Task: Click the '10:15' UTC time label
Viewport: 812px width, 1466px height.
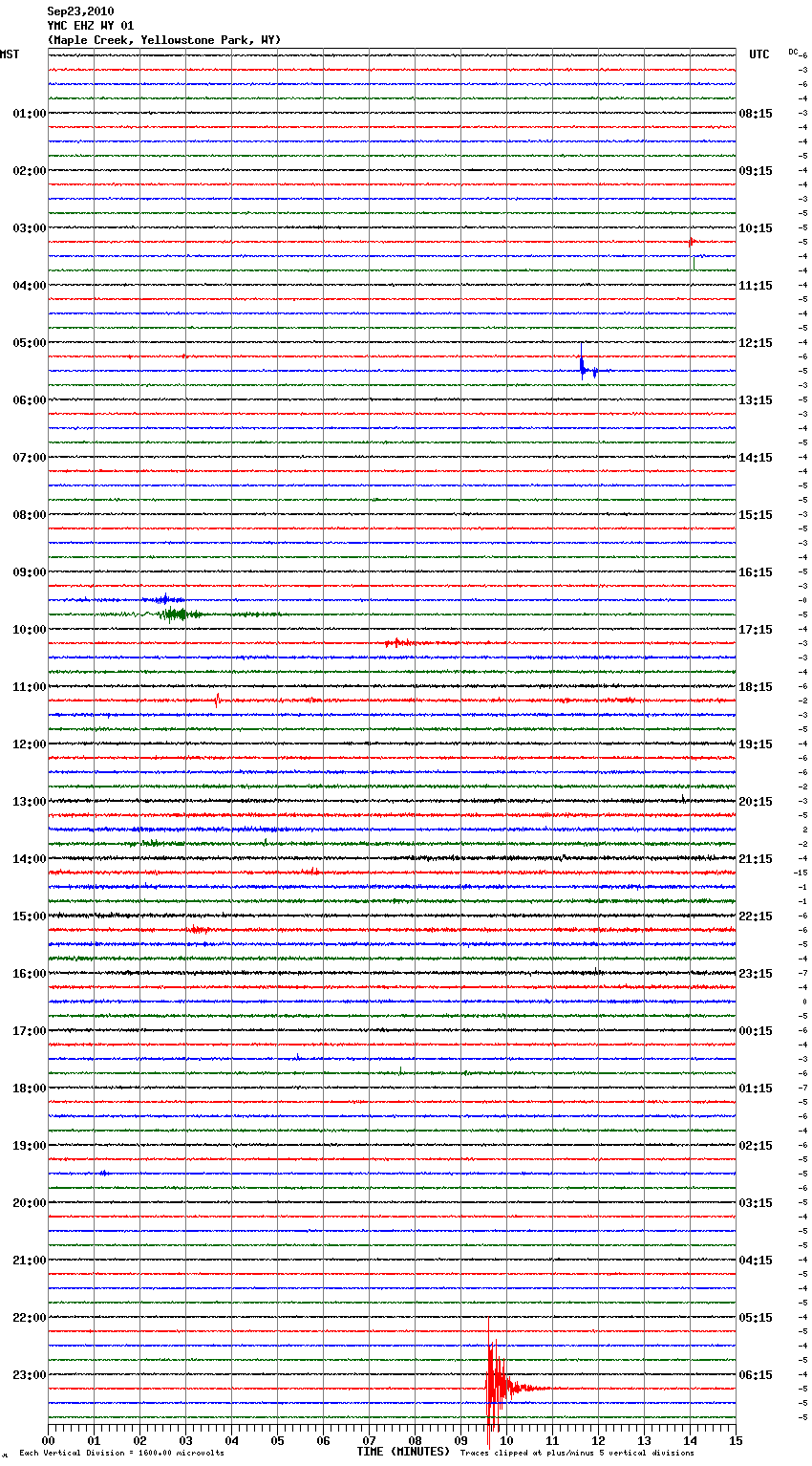Action: 756,228
